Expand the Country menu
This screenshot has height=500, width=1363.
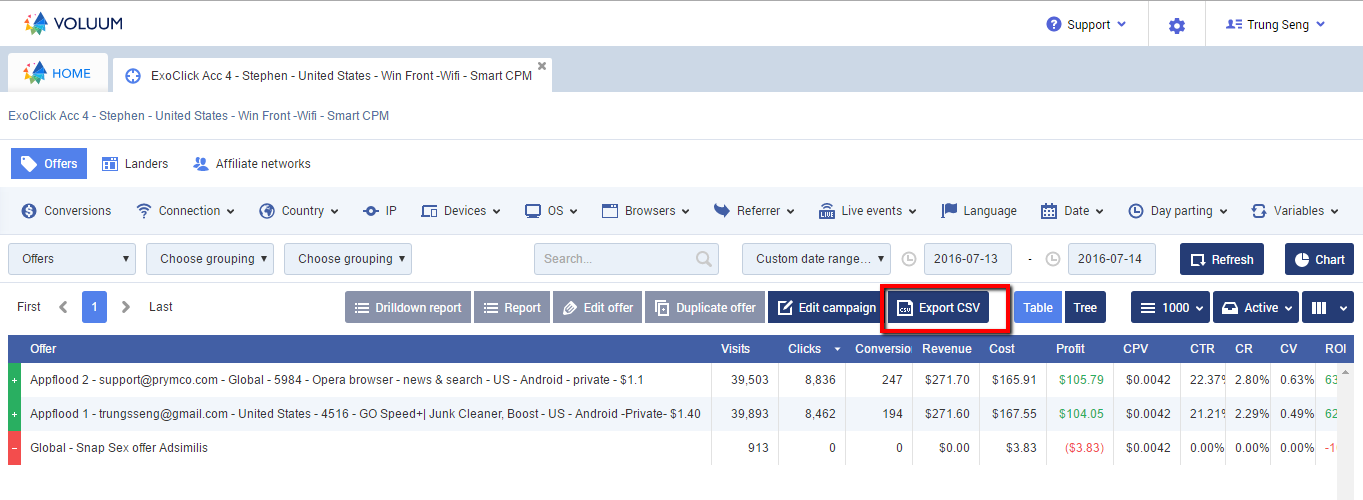click(298, 211)
